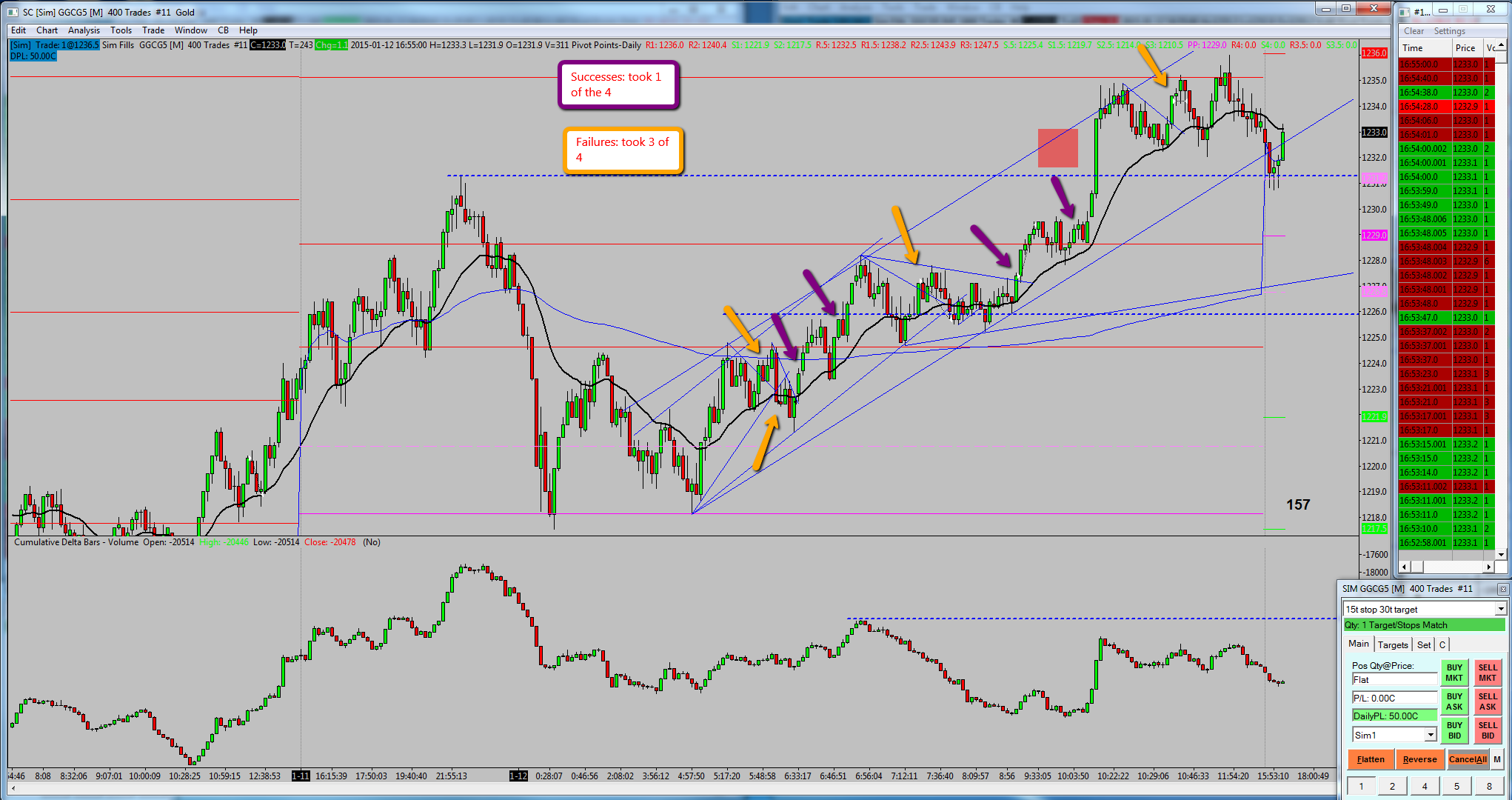Expand the 15t stop 30t target dropdown

coord(1501,609)
